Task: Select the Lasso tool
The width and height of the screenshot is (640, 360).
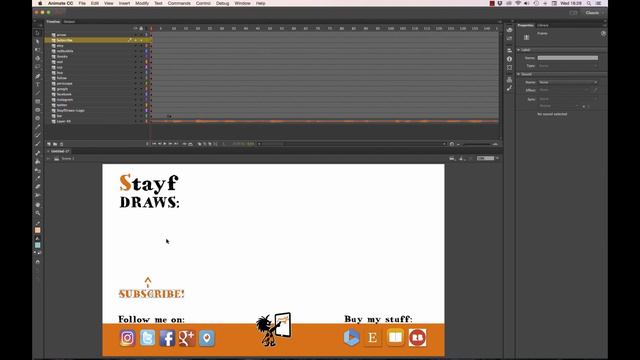Action: [x=38, y=67]
